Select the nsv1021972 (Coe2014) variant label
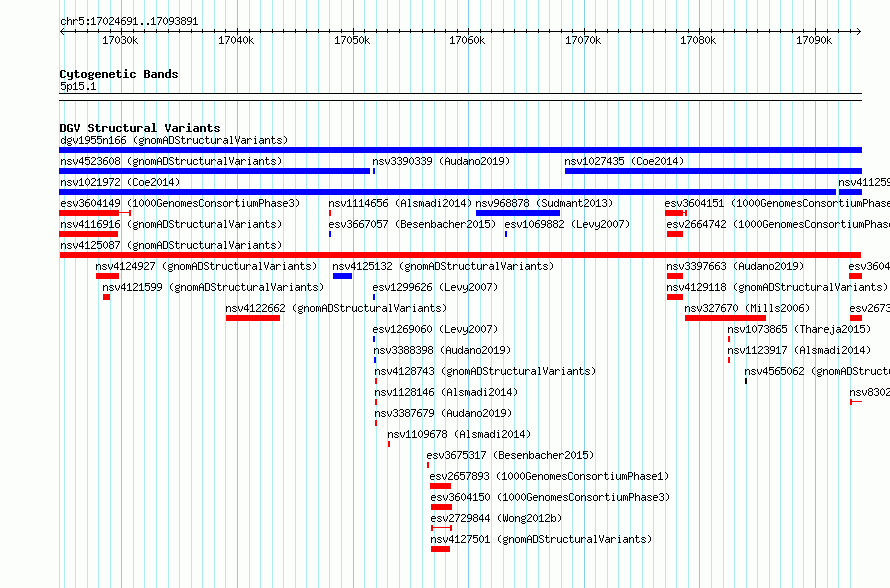Viewport: 890px width, 588px height. (x=120, y=182)
